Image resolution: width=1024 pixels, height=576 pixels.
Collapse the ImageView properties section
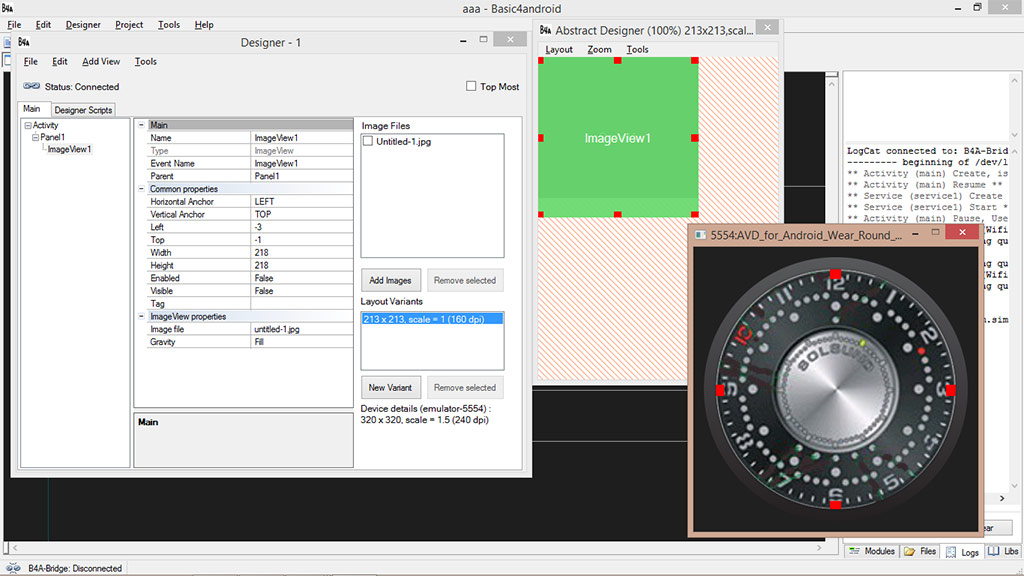point(140,316)
